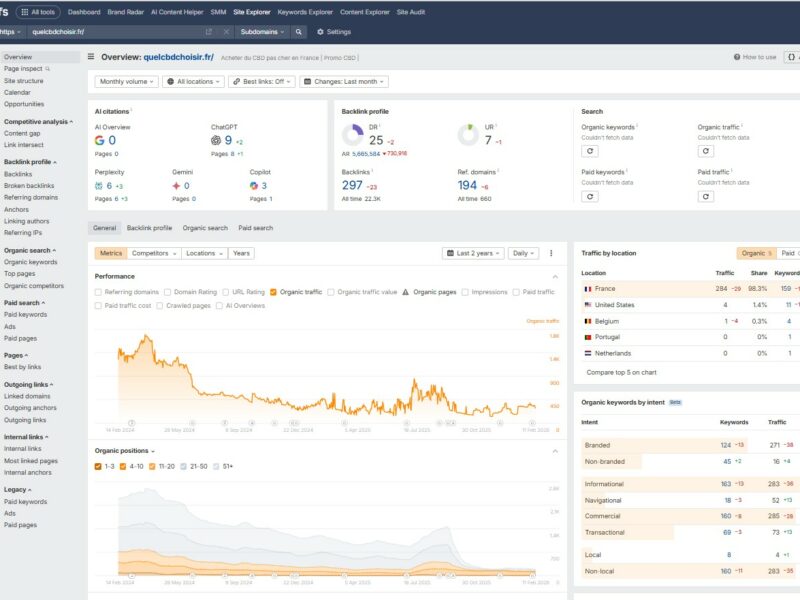Open Brand Radar in top menu
The image size is (800, 600).
pos(126,12)
